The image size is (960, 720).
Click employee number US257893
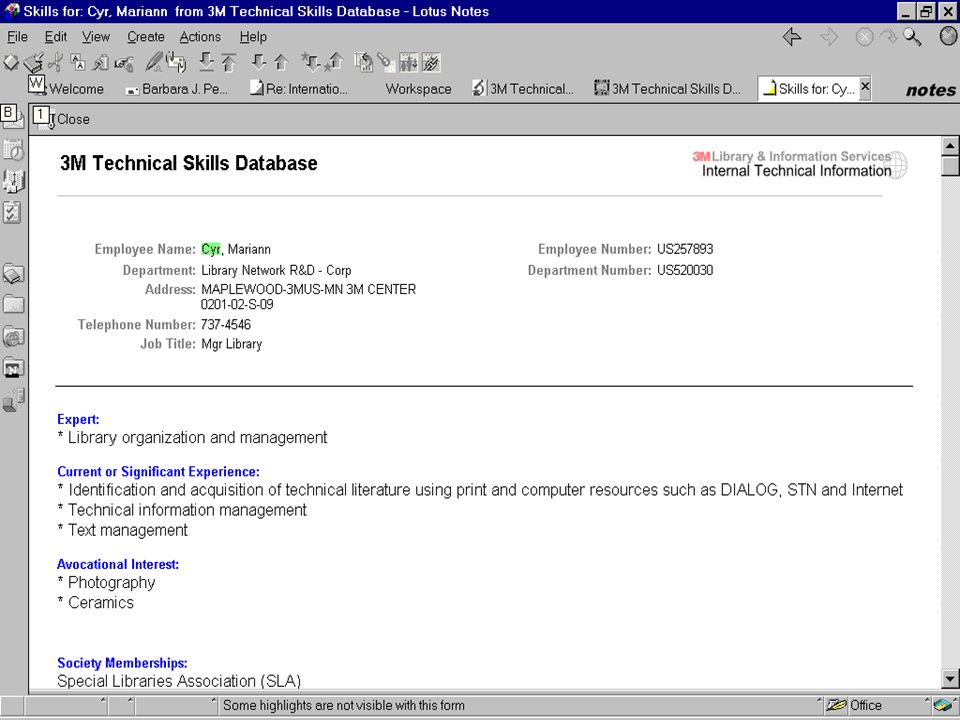click(685, 249)
